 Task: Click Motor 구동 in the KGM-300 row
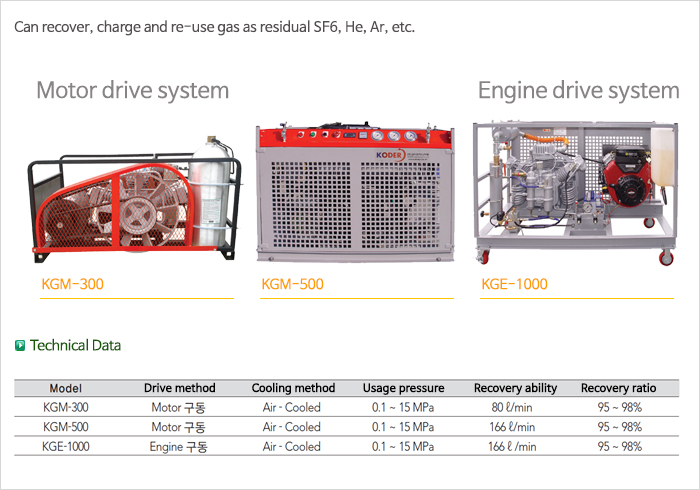pos(179,407)
